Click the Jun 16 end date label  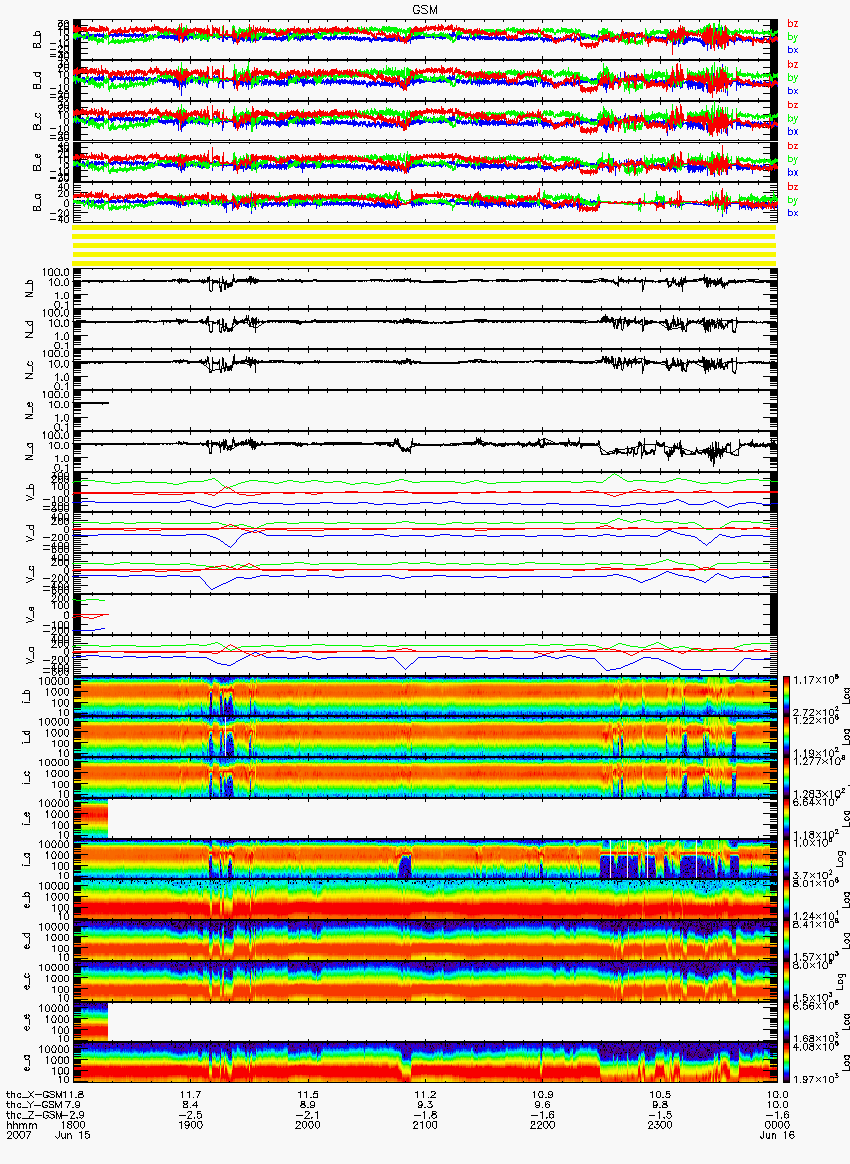(777, 1135)
